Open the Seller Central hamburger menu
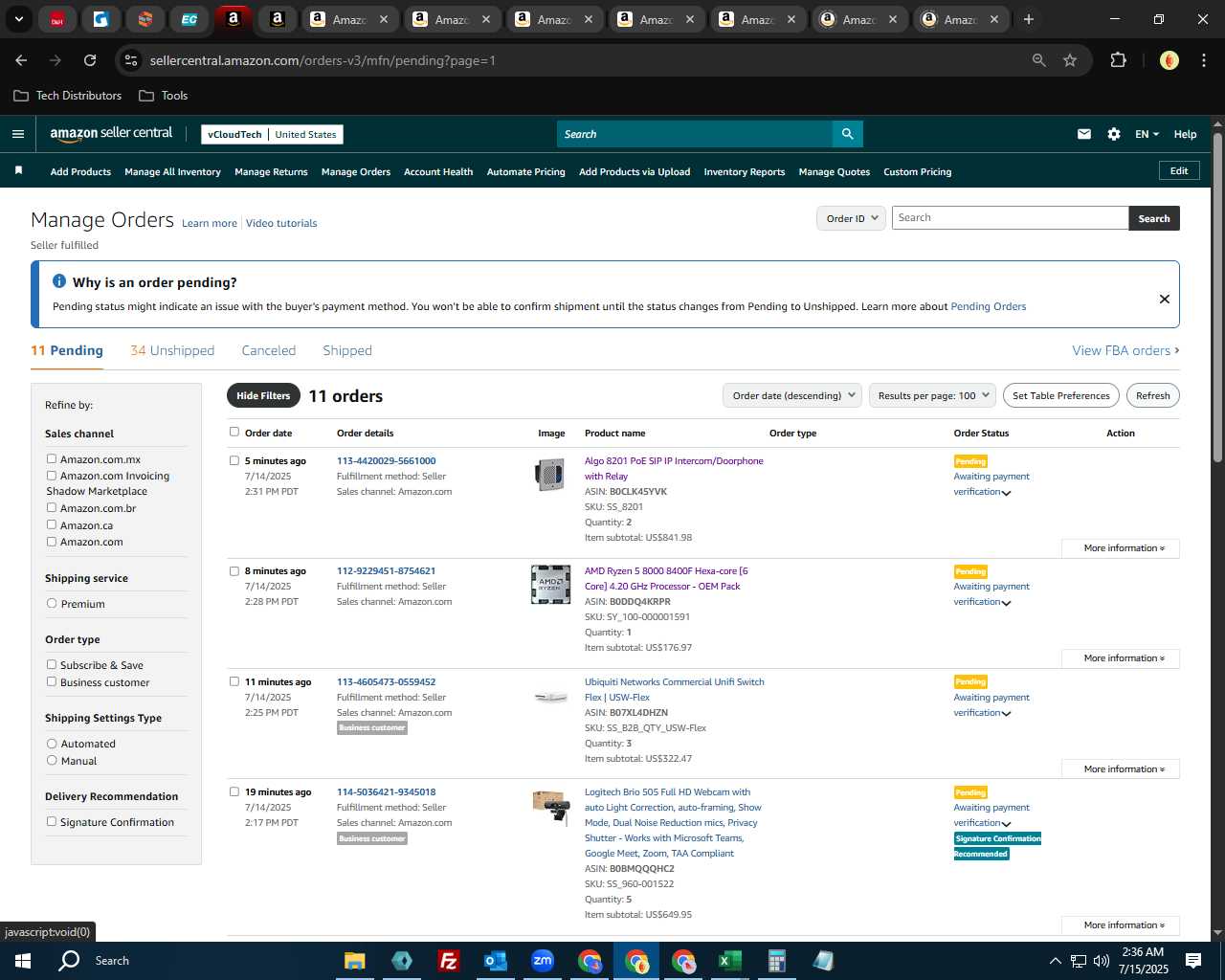Viewport: 1225px width, 980px height. (17, 134)
